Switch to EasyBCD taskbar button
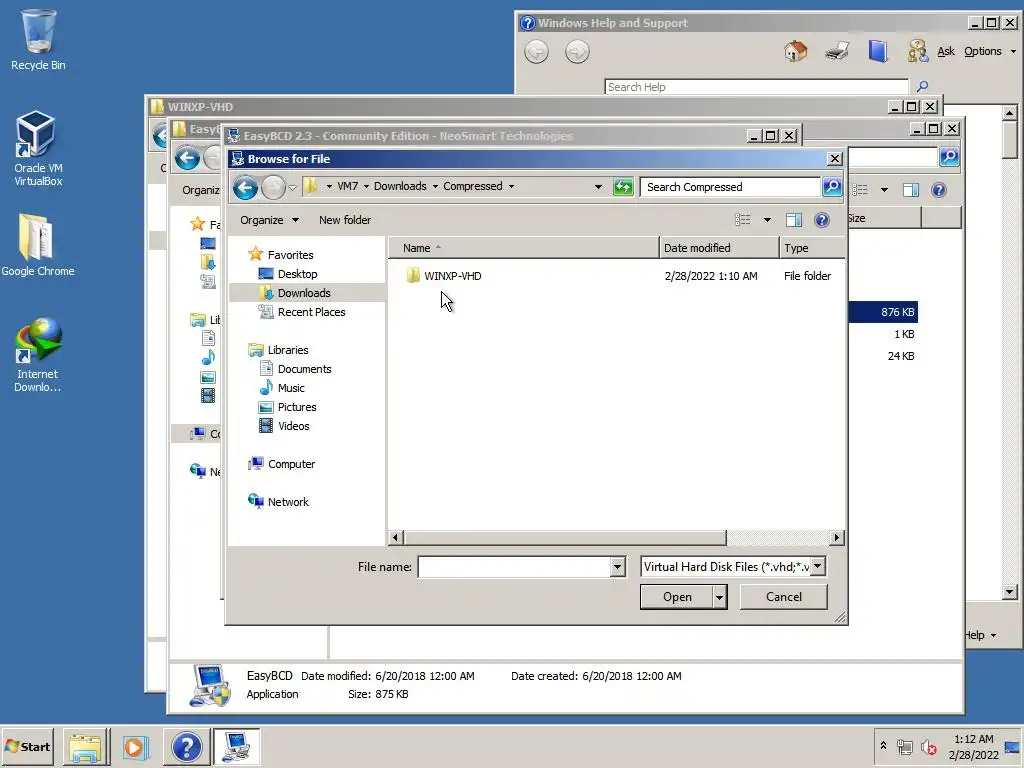Screen dimensions: 1024x768 (236, 747)
